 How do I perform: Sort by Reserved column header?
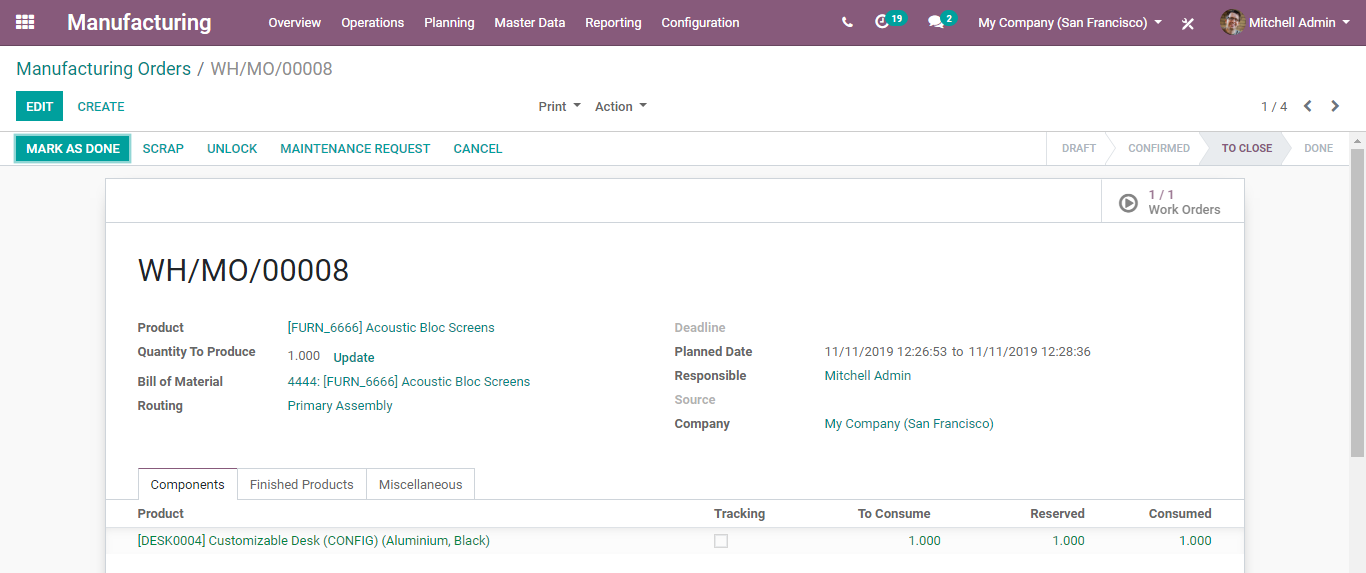click(1057, 513)
